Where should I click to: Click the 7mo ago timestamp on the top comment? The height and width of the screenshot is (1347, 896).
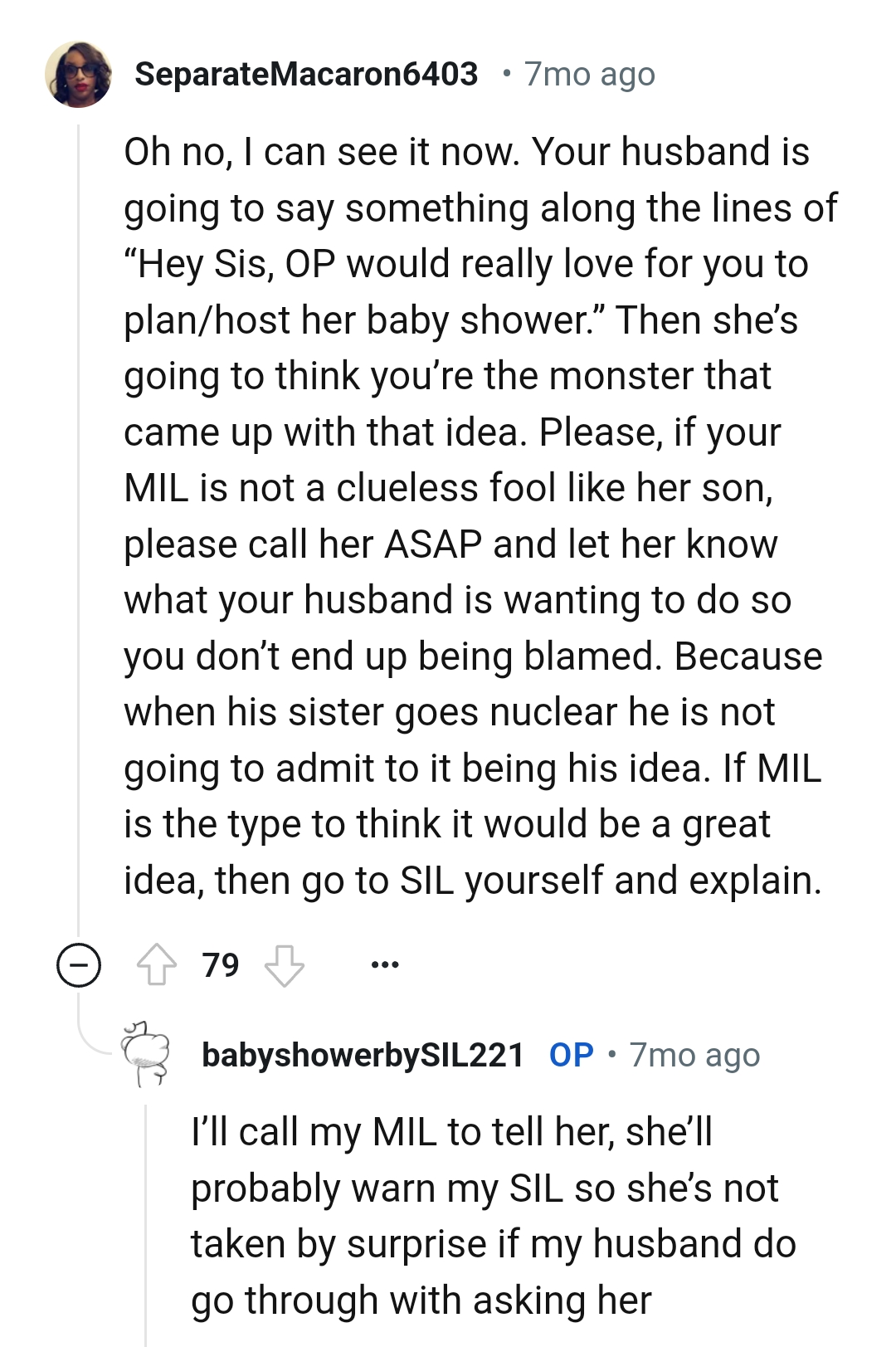(x=589, y=74)
